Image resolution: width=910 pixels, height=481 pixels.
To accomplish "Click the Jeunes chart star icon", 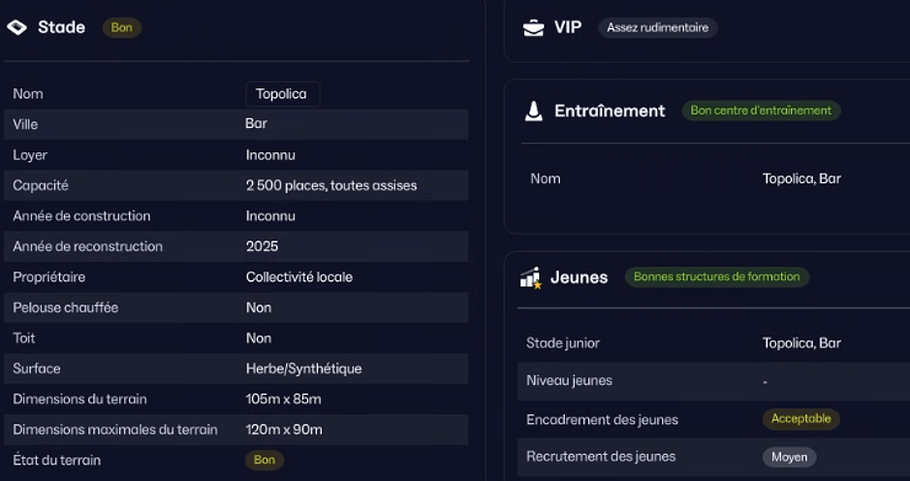I will coord(530,278).
